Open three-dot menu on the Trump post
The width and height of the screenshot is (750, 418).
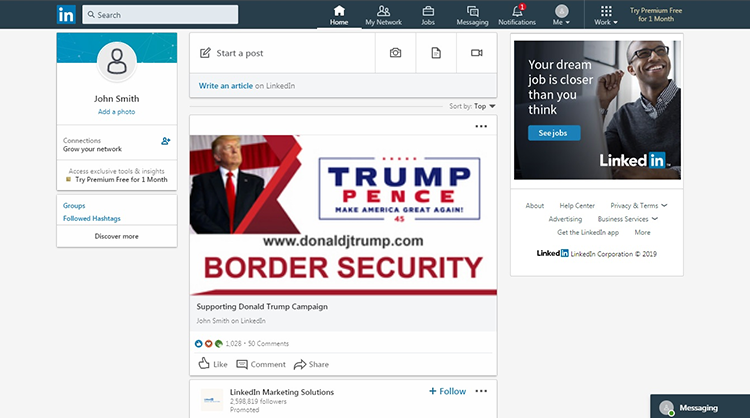(x=481, y=126)
